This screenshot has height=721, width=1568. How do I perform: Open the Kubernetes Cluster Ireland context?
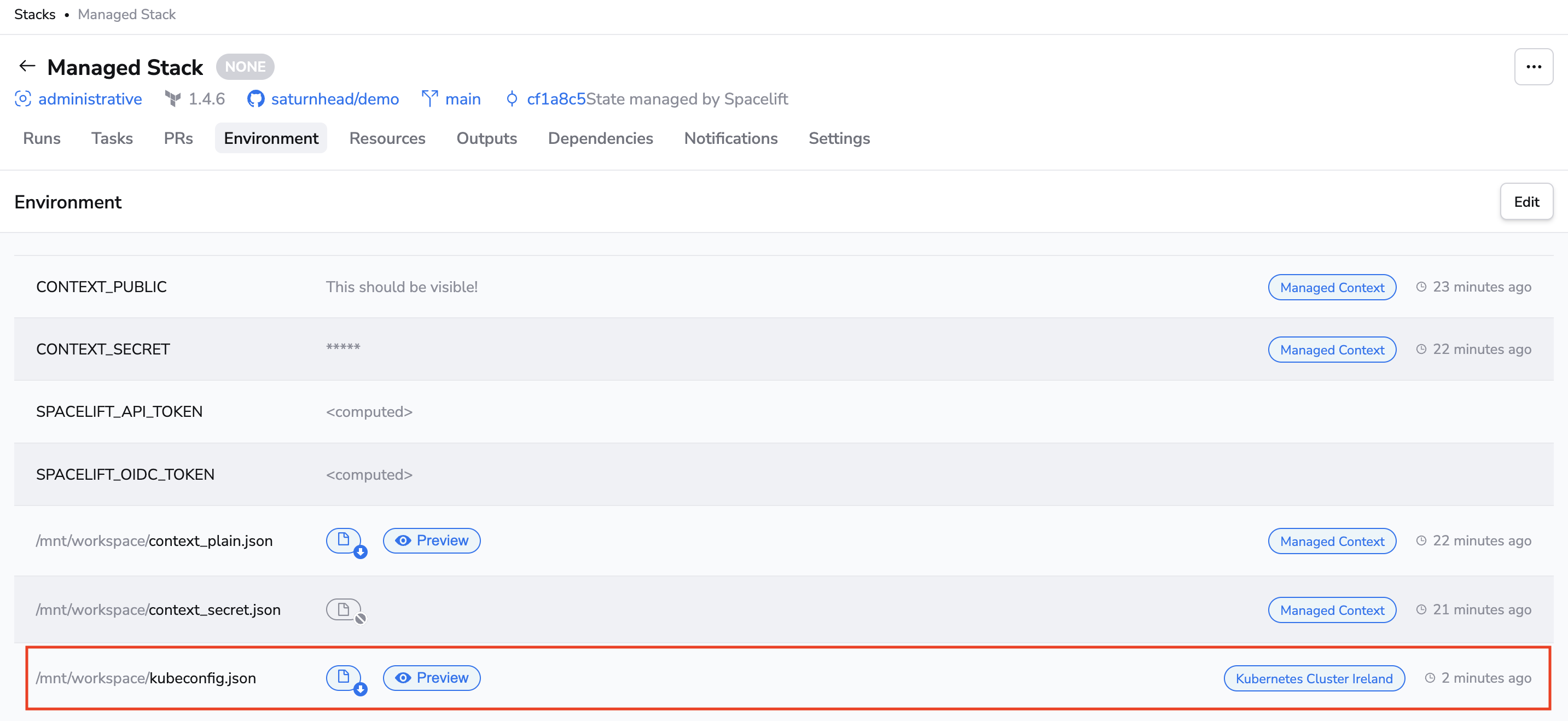(1314, 678)
